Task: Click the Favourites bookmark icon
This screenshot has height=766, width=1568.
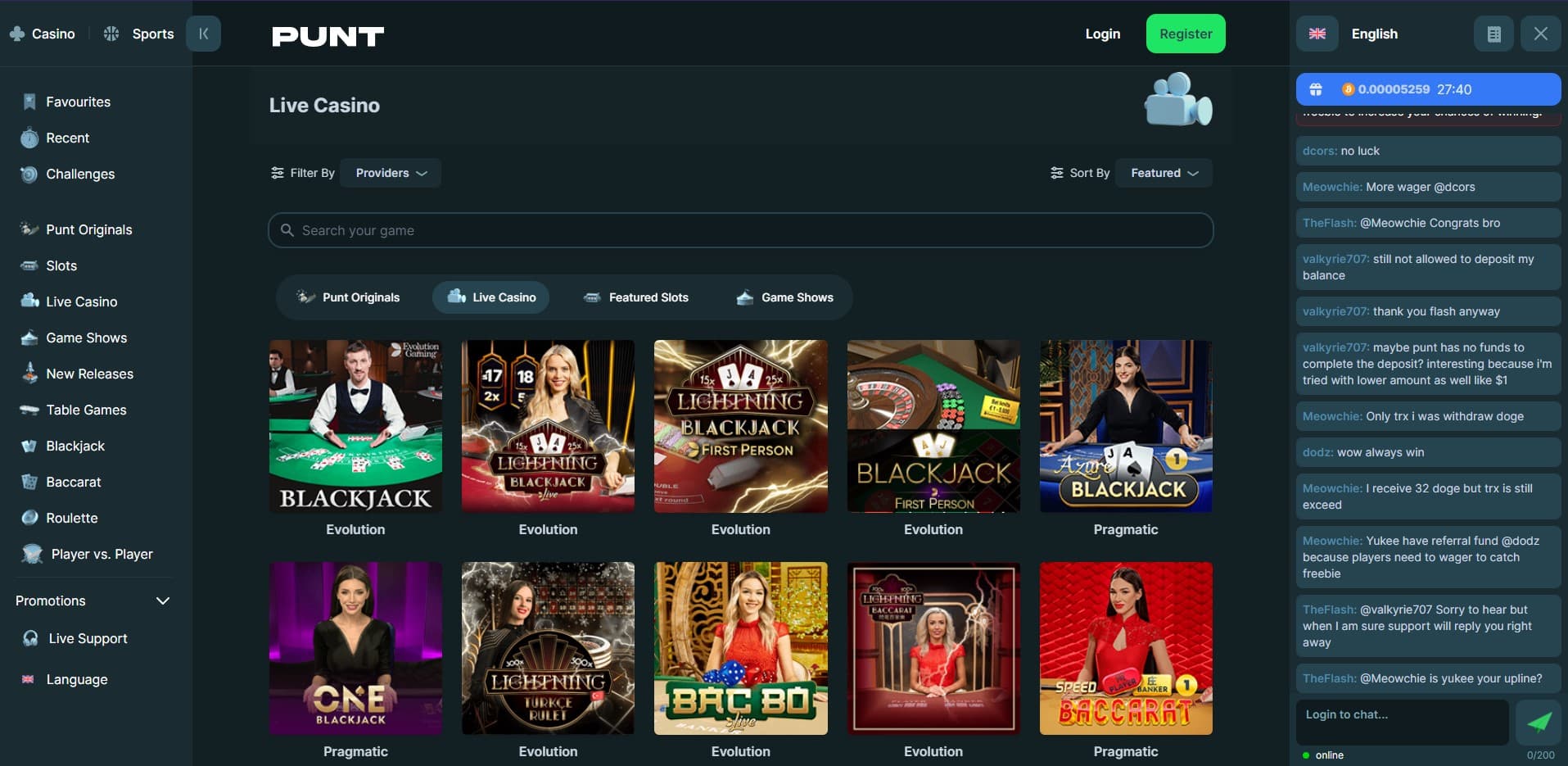Action: coord(29,102)
